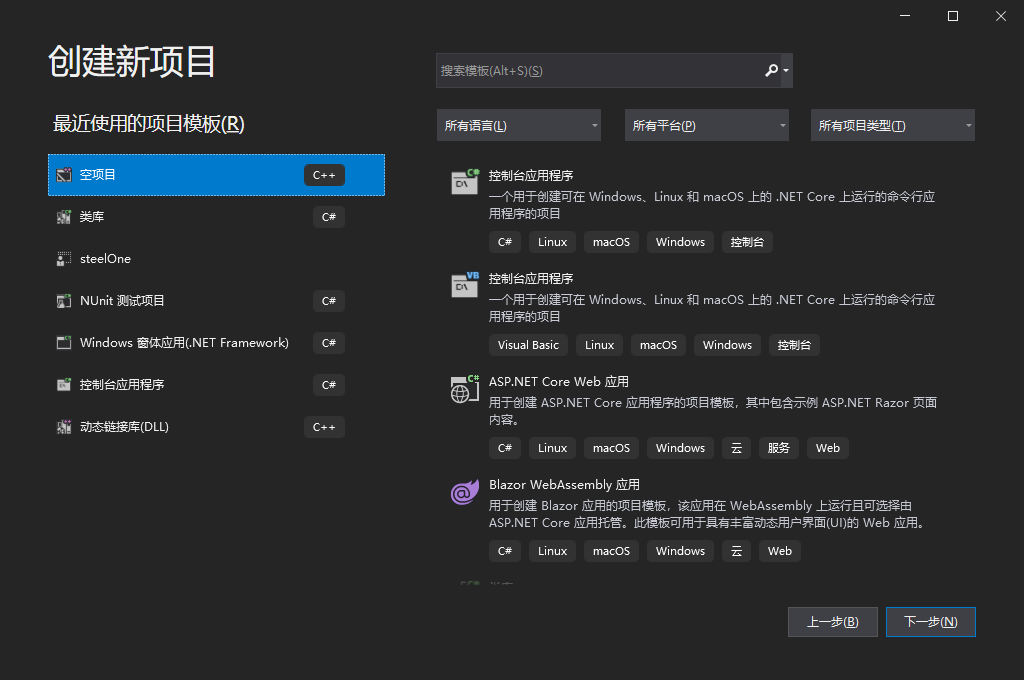Click the search magnifier icon
The image size is (1024, 680).
click(771, 71)
